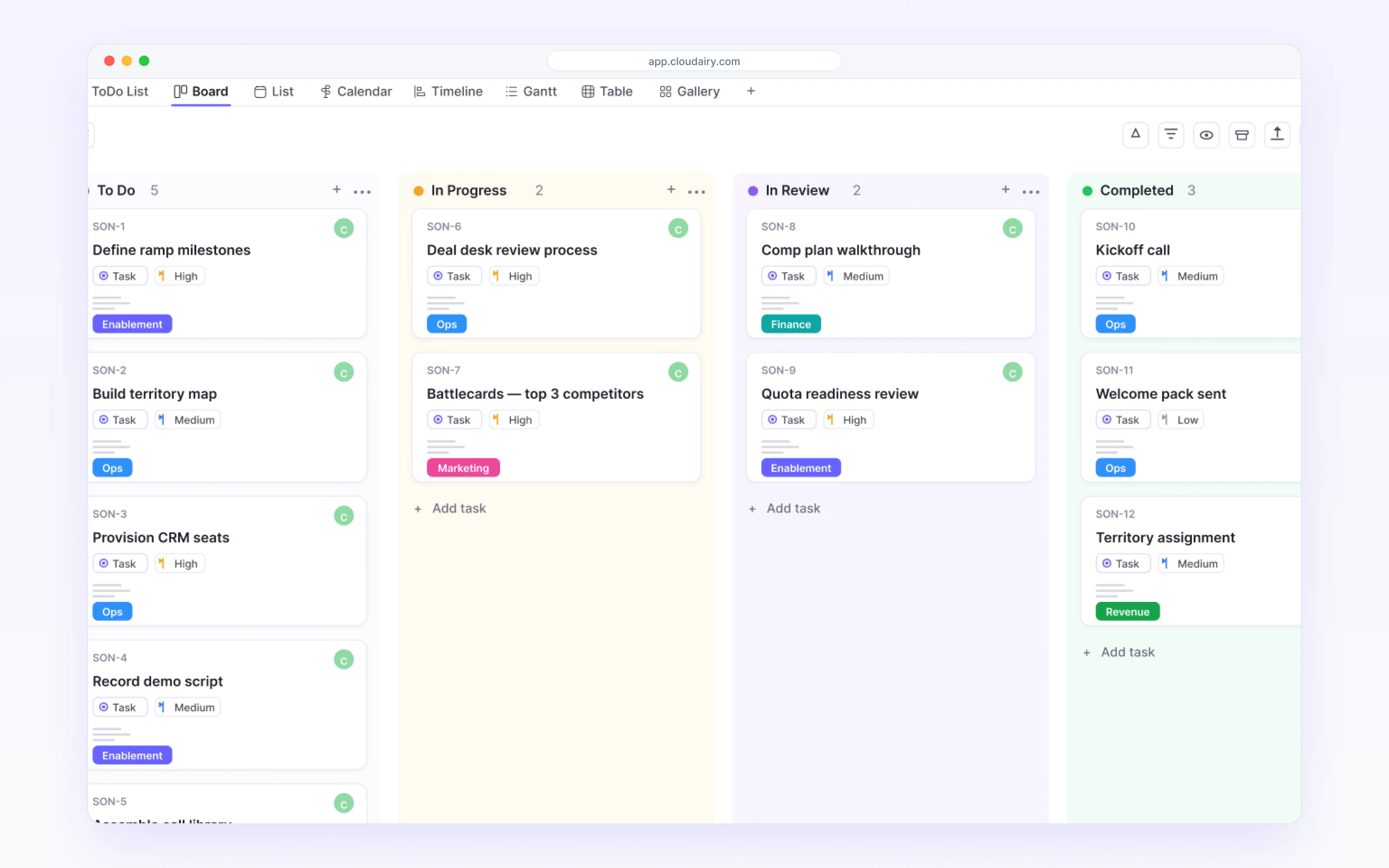This screenshot has width=1389, height=868.
Task: Open the Quota readiness review card
Action: [x=891, y=418]
